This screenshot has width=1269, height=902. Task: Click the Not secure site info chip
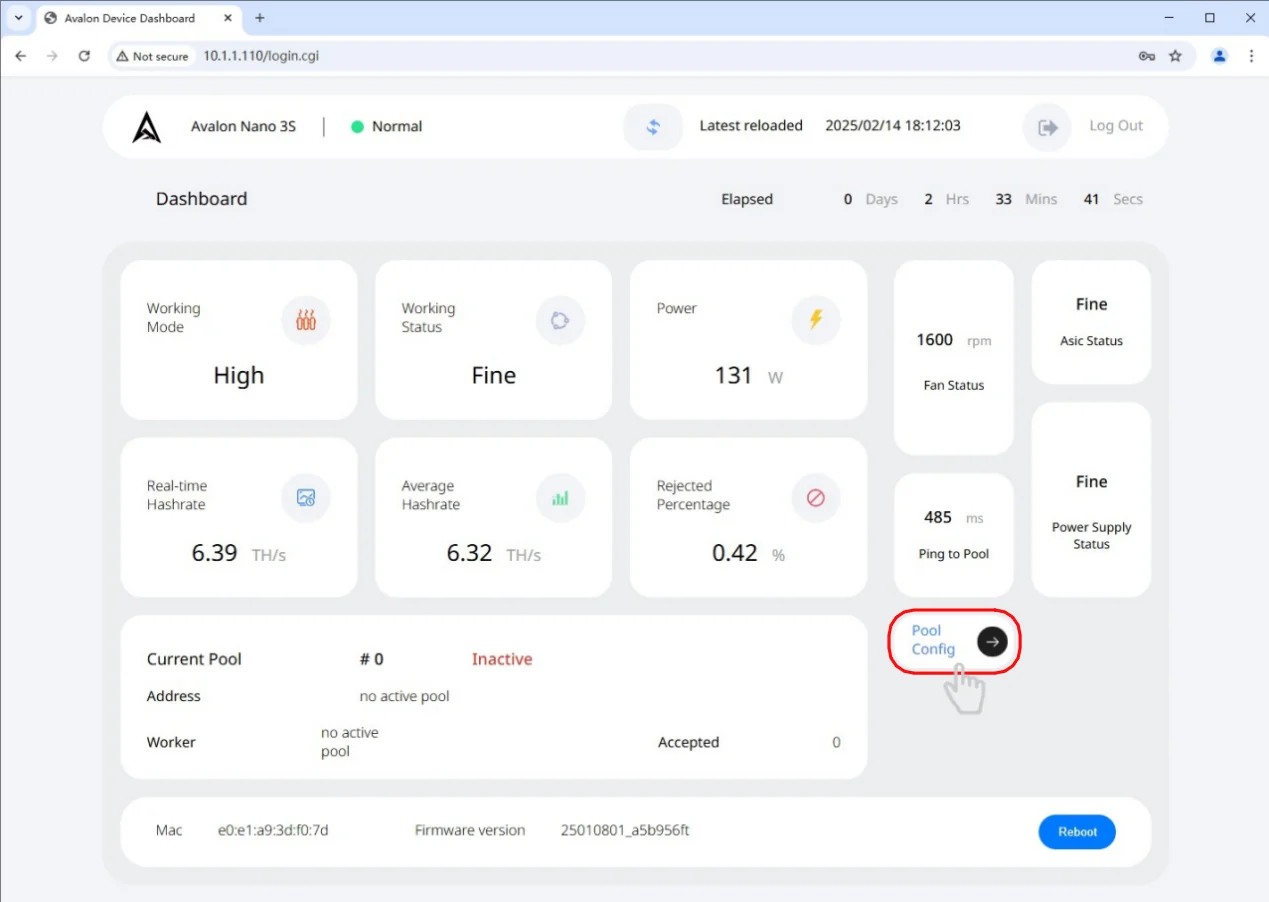coord(152,56)
